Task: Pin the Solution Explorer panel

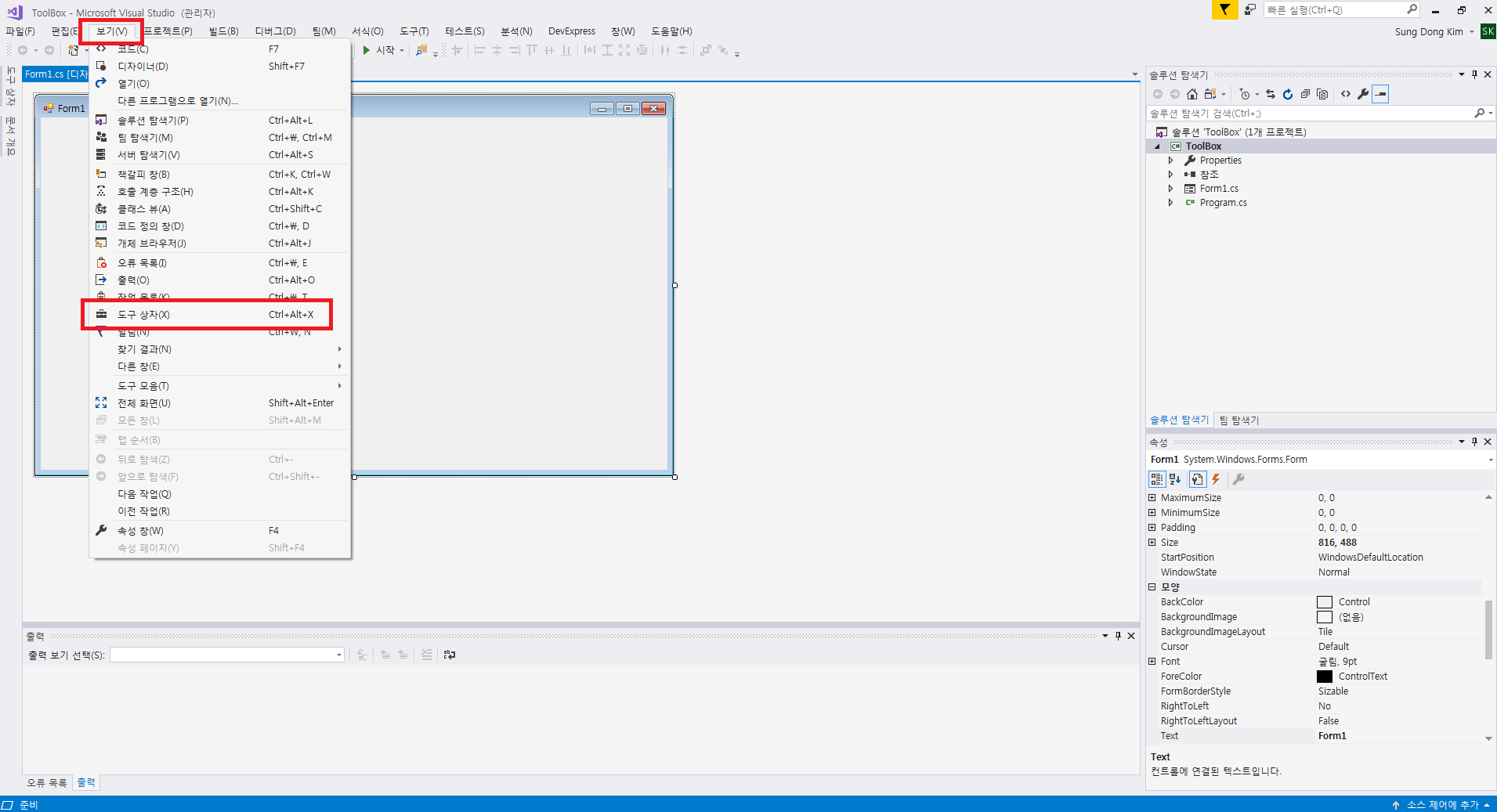Action: (1474, 74)
